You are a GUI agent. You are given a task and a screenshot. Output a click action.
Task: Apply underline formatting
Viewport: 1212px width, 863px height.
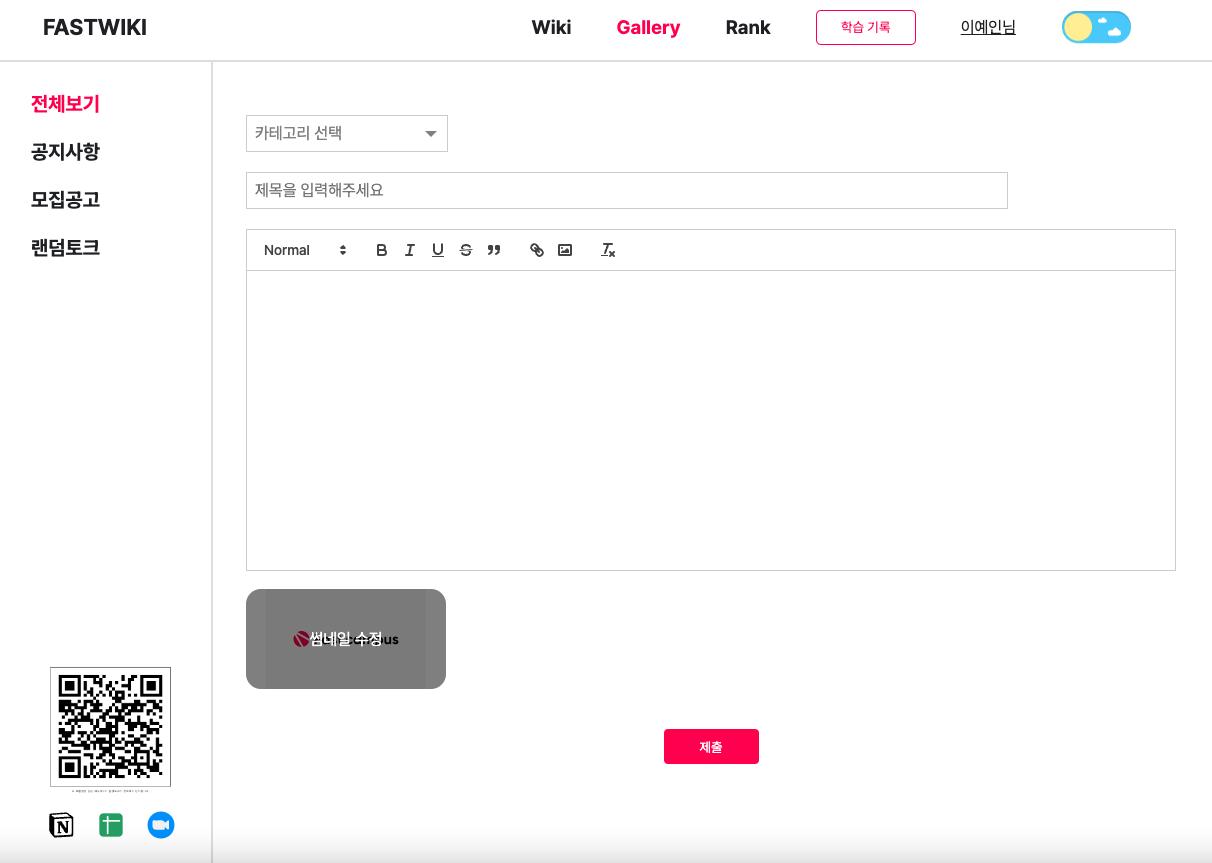[437, 250]
